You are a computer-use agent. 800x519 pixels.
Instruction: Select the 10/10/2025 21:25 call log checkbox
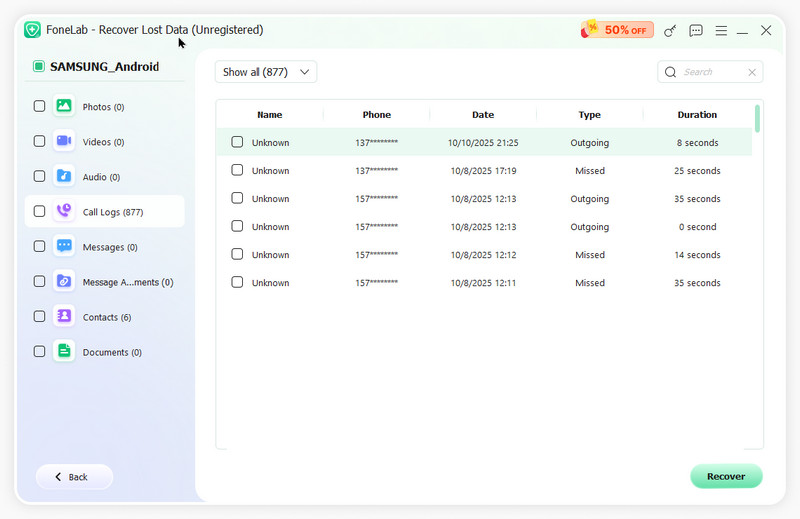coord(237,142)
